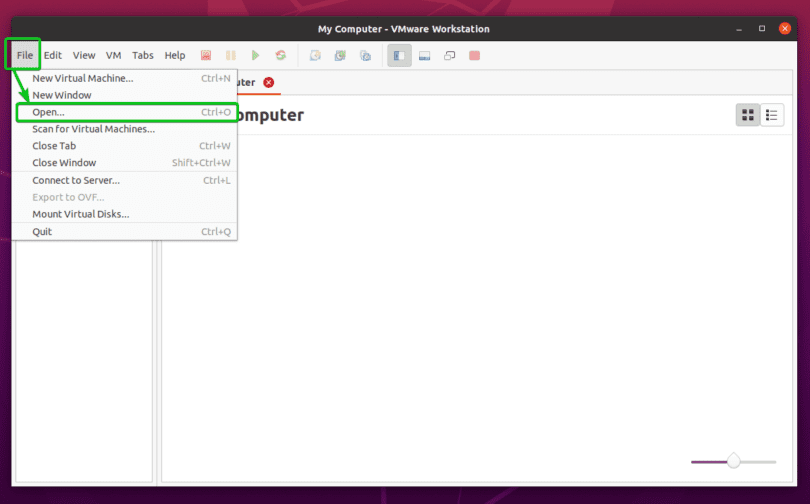Open the Help menu
The width and height of the screenshot is (810, 504).
pos(175,55)
